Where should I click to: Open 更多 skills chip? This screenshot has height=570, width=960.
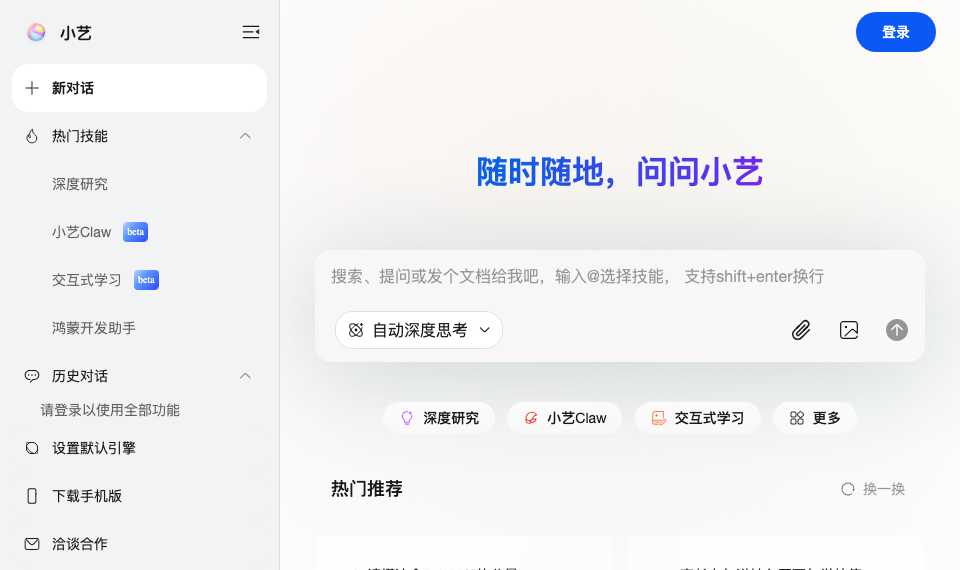pyautogui.click(x=814, y=418)
